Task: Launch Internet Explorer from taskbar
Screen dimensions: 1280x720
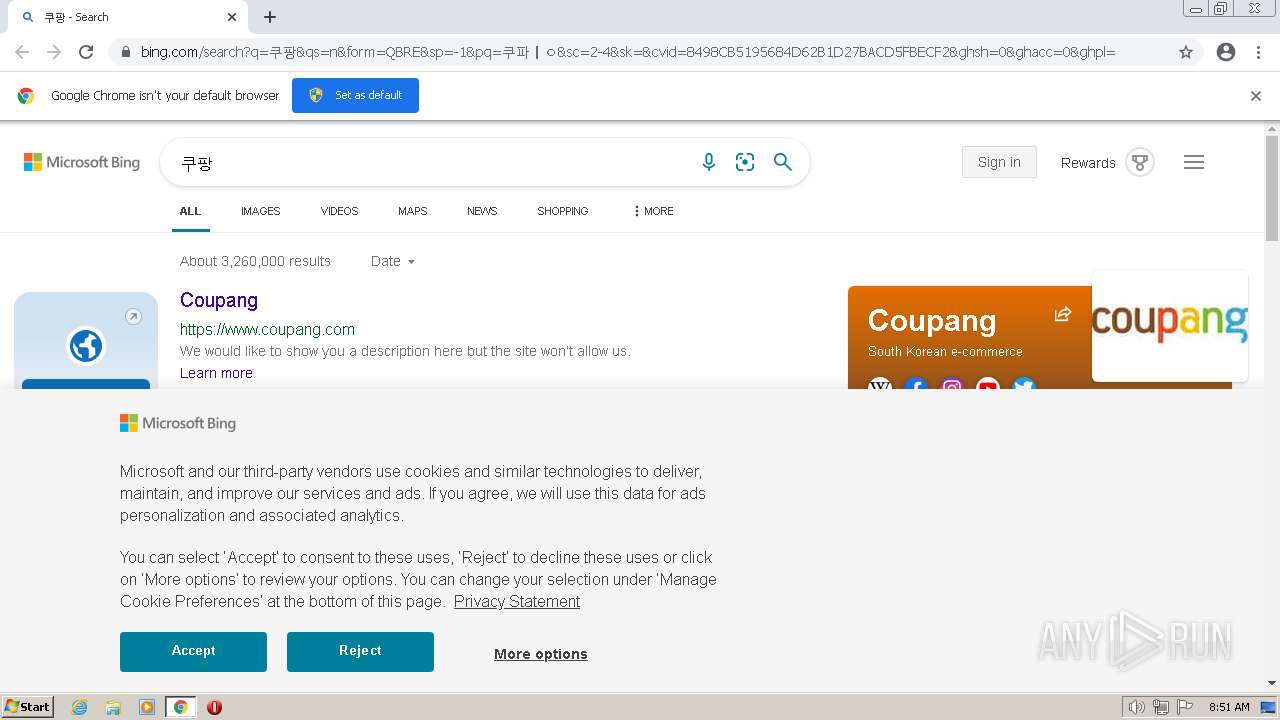Action: 80,707
